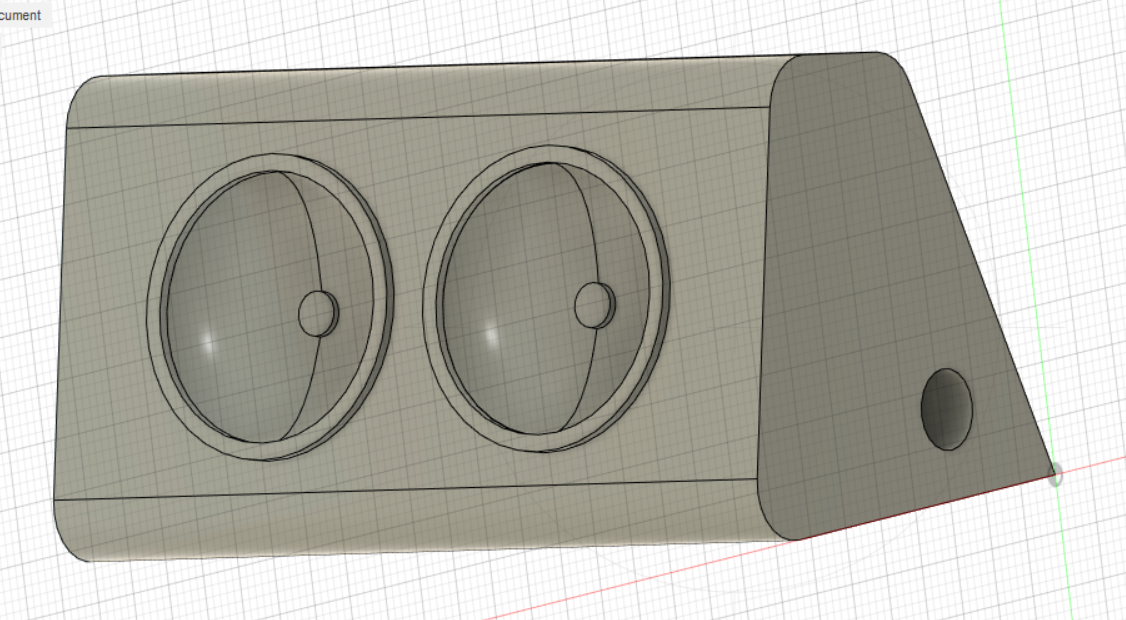Screen dimensions: 1126x620
Task: Click the document name tooltip label
Action: (x=18, y=16)
